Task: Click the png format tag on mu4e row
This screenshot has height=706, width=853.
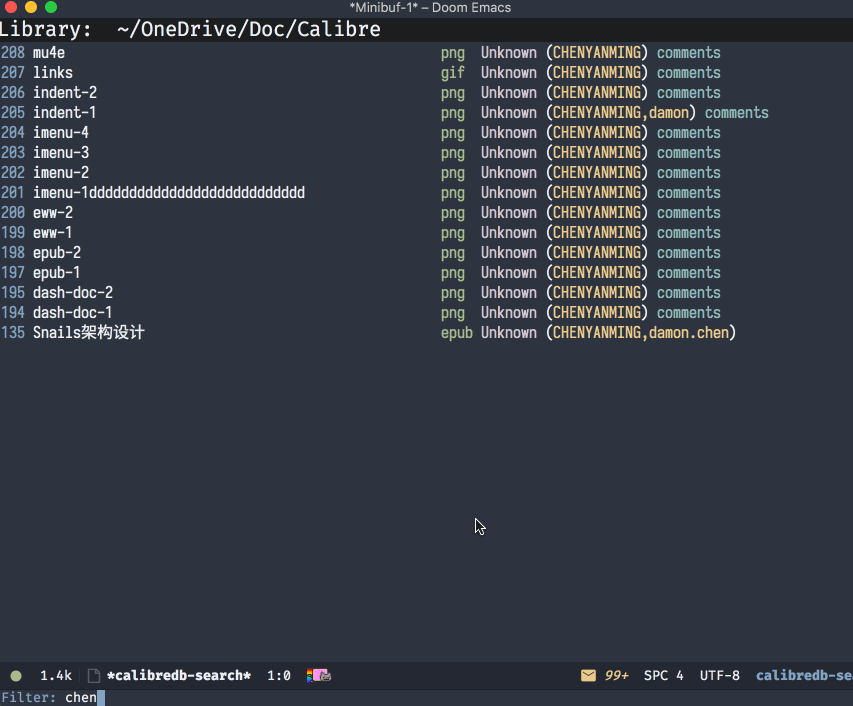Action: (x=451, y=52)
